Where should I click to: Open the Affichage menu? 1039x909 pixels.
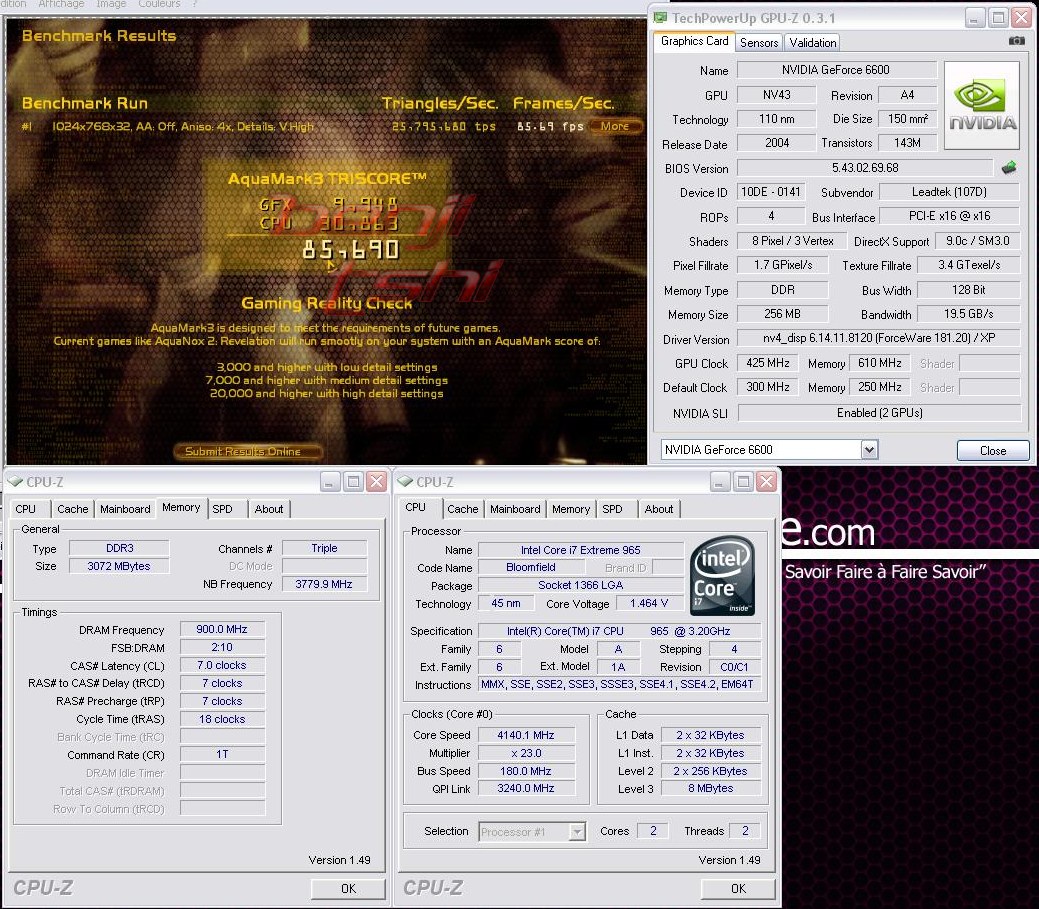(x=61, y=4)
